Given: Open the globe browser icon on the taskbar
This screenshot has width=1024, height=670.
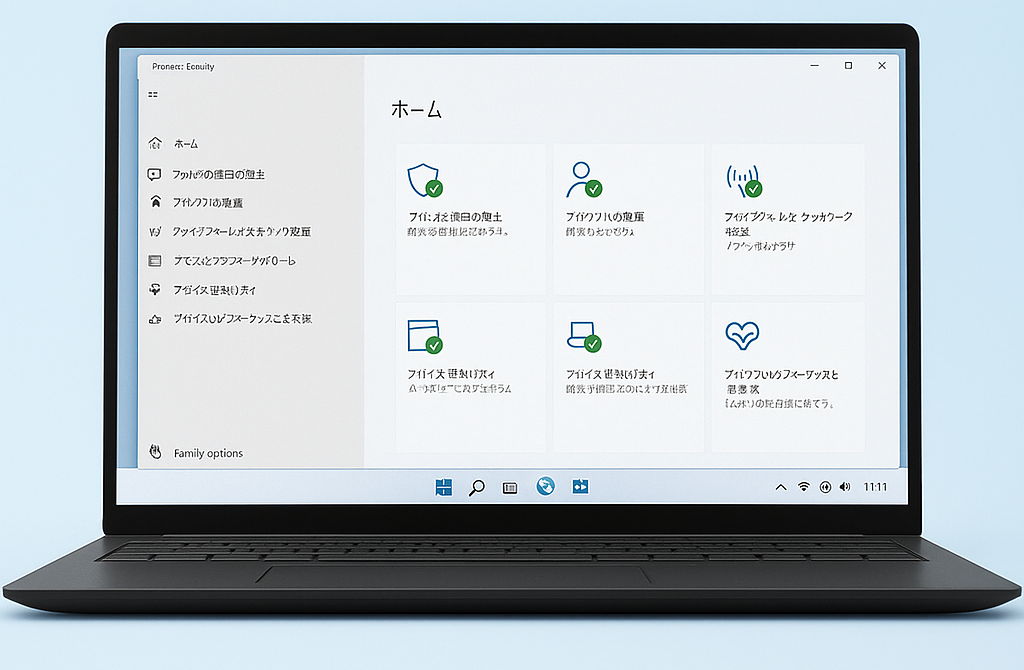Looking at the screenshot, I should [545, 487].
